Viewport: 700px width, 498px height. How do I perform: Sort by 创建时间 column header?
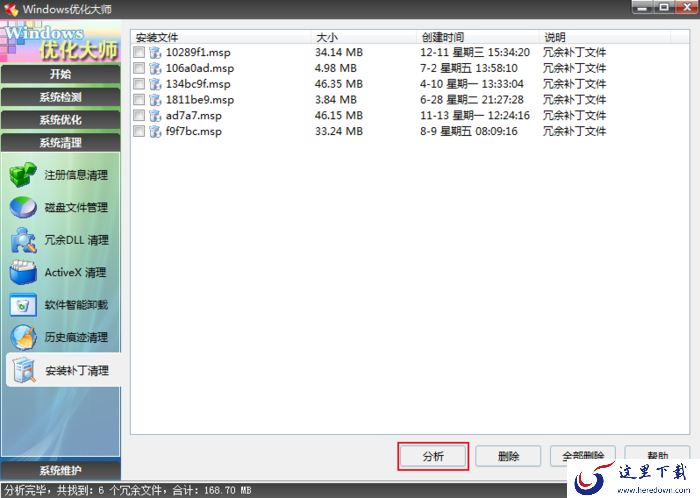coord(478,37)
